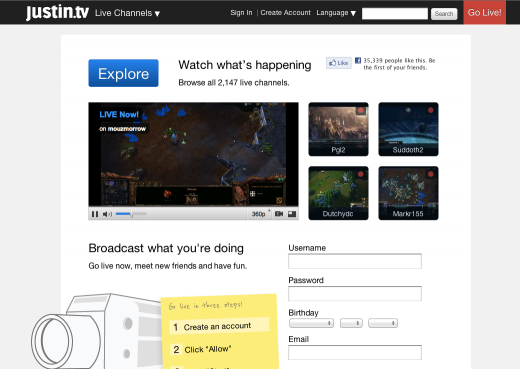Adjust the video volume slider
This screenshot has height=369, width=520.
[131, 214]
